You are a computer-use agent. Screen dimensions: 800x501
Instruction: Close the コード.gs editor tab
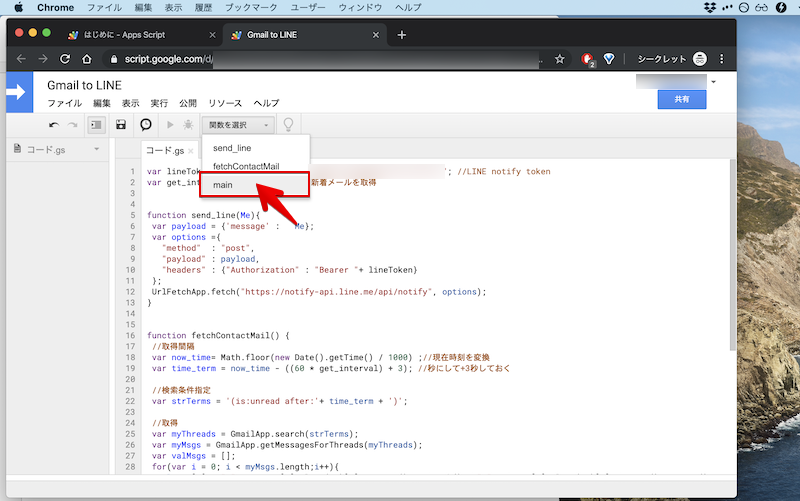[195, 151]
